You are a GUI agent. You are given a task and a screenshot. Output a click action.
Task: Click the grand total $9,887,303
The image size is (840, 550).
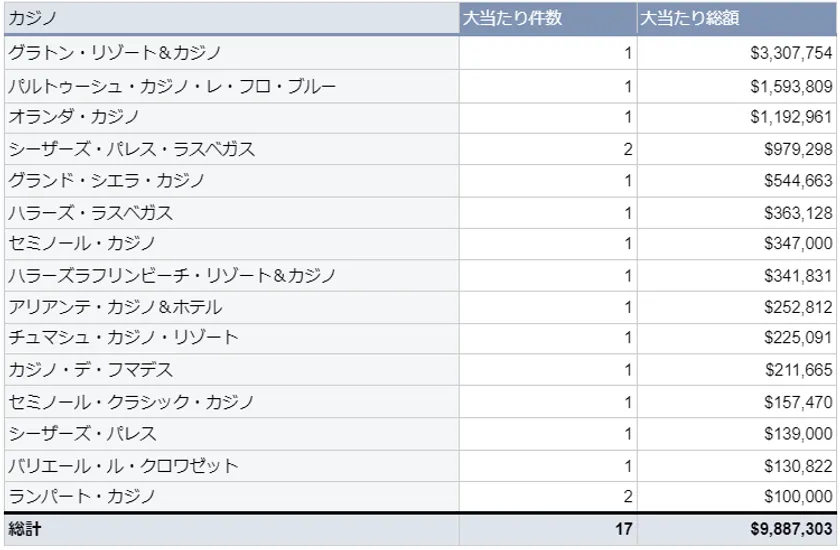(x=791, y=529)
